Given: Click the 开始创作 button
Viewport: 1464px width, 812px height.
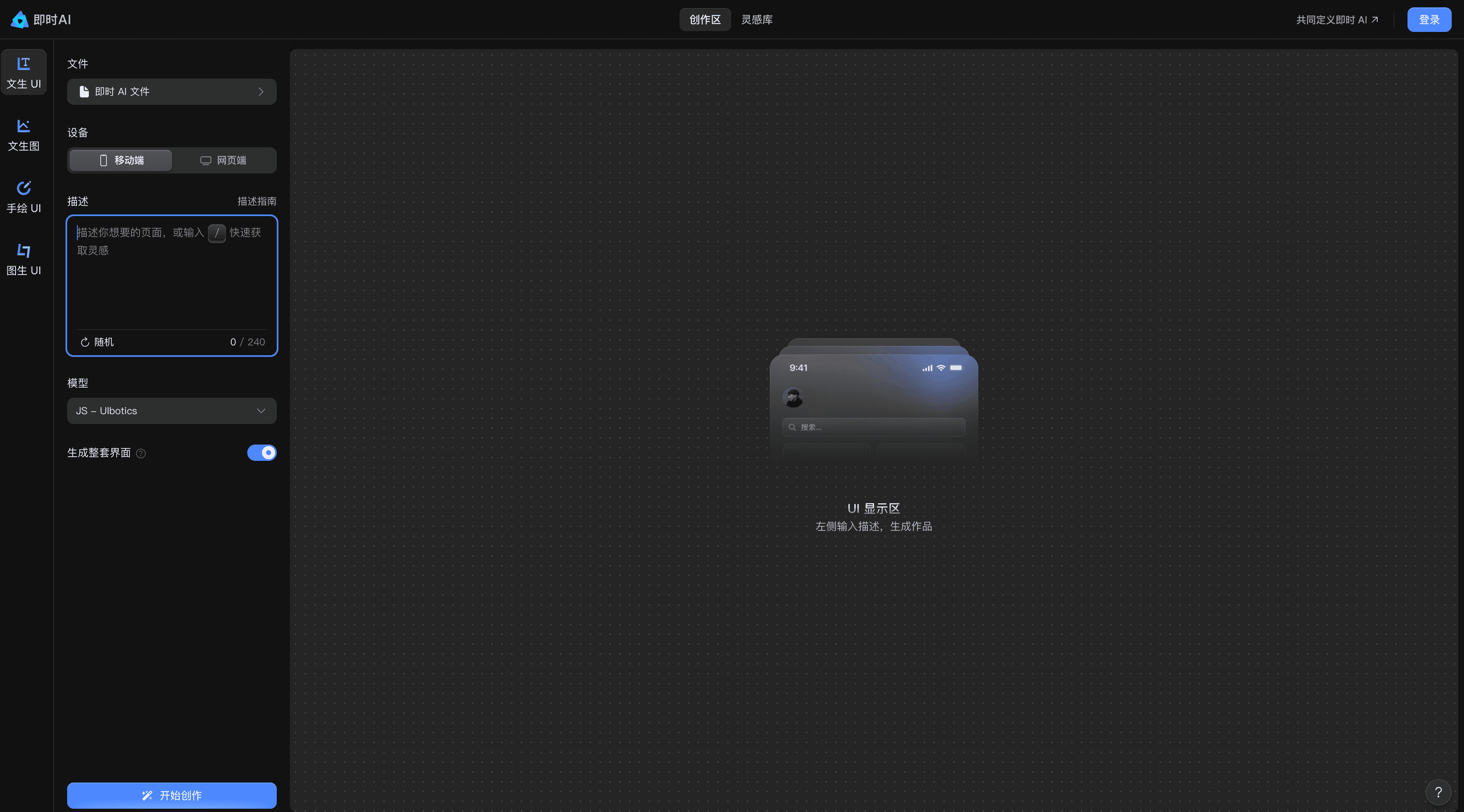Looking at the screenshot, I should (172, 796).
